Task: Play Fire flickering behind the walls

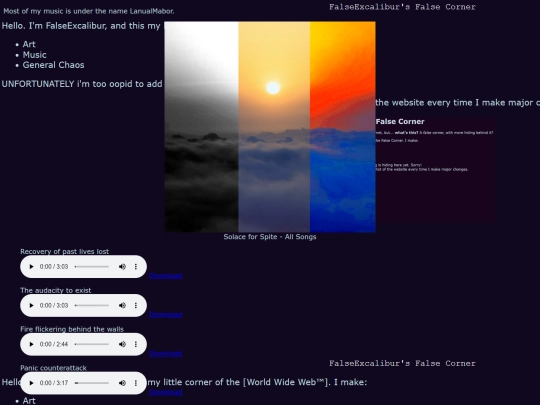Action: [31, 344]
